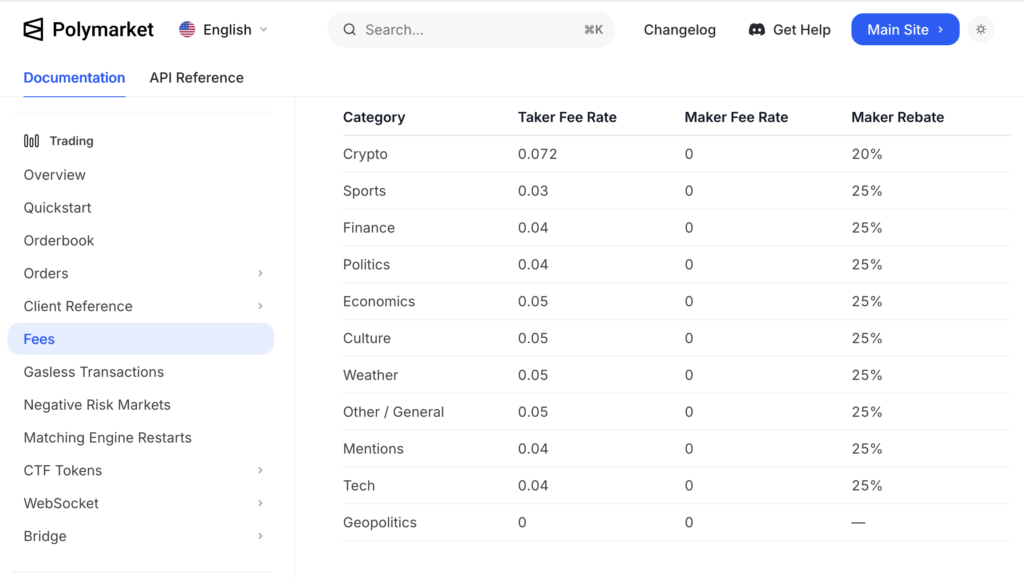Click the Main Site button
Image resolution: width=1024 pixels, height=577 pixels.
pyautogui.click(x=905, y=29)
